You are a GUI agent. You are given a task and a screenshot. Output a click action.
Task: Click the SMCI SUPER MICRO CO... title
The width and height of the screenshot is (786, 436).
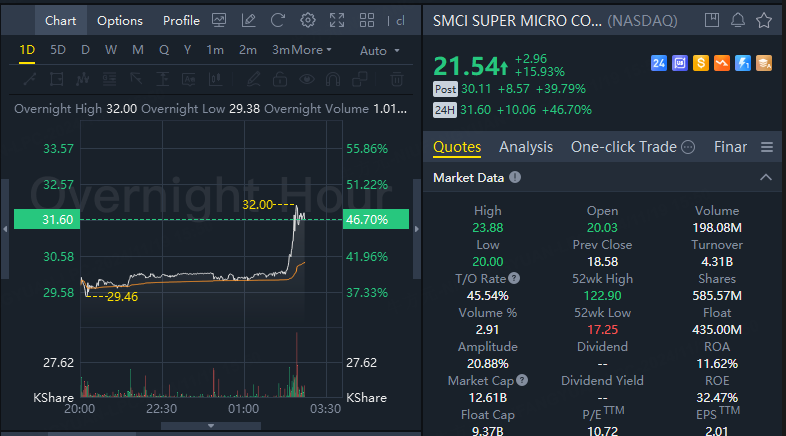[x=517, y=21]
